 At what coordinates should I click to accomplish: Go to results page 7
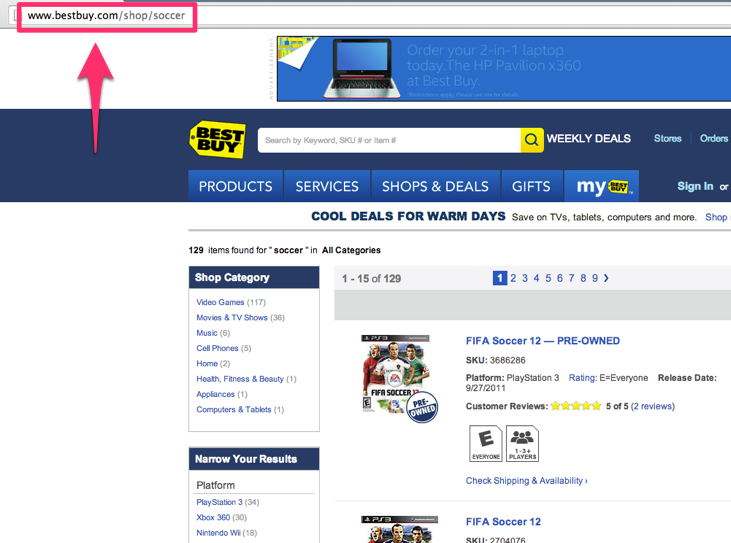pos(571,278)
